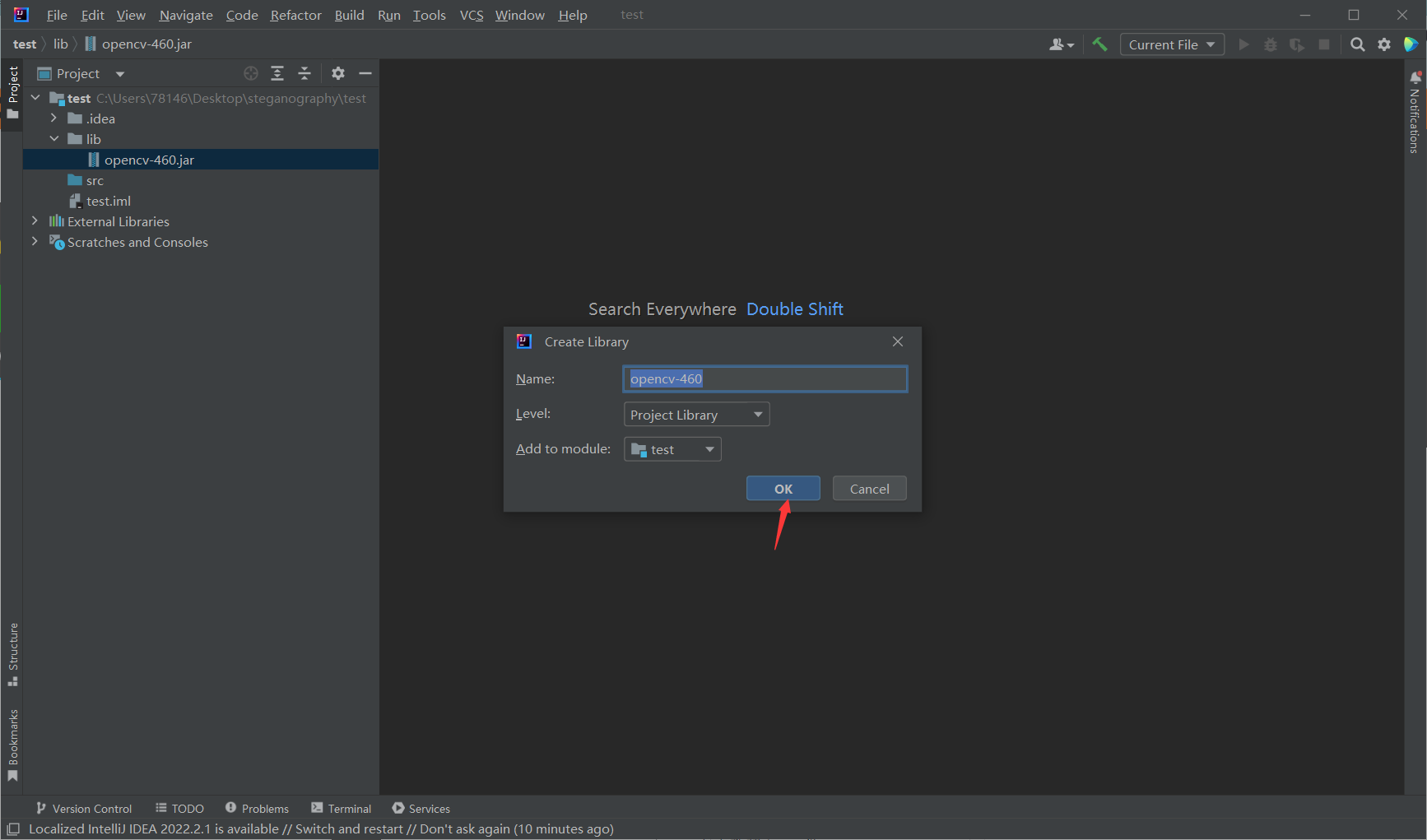The width and height of the screenshot is (1427, 840).
Task: Open the Current File run configuration dropdown
Action: click(x=1172, y=44)
